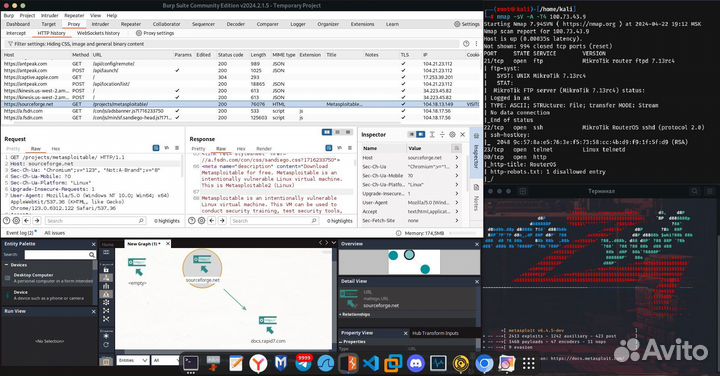Go to previous match in request search
The width and height of the screenshot is (720, 376).
point(27,221)
